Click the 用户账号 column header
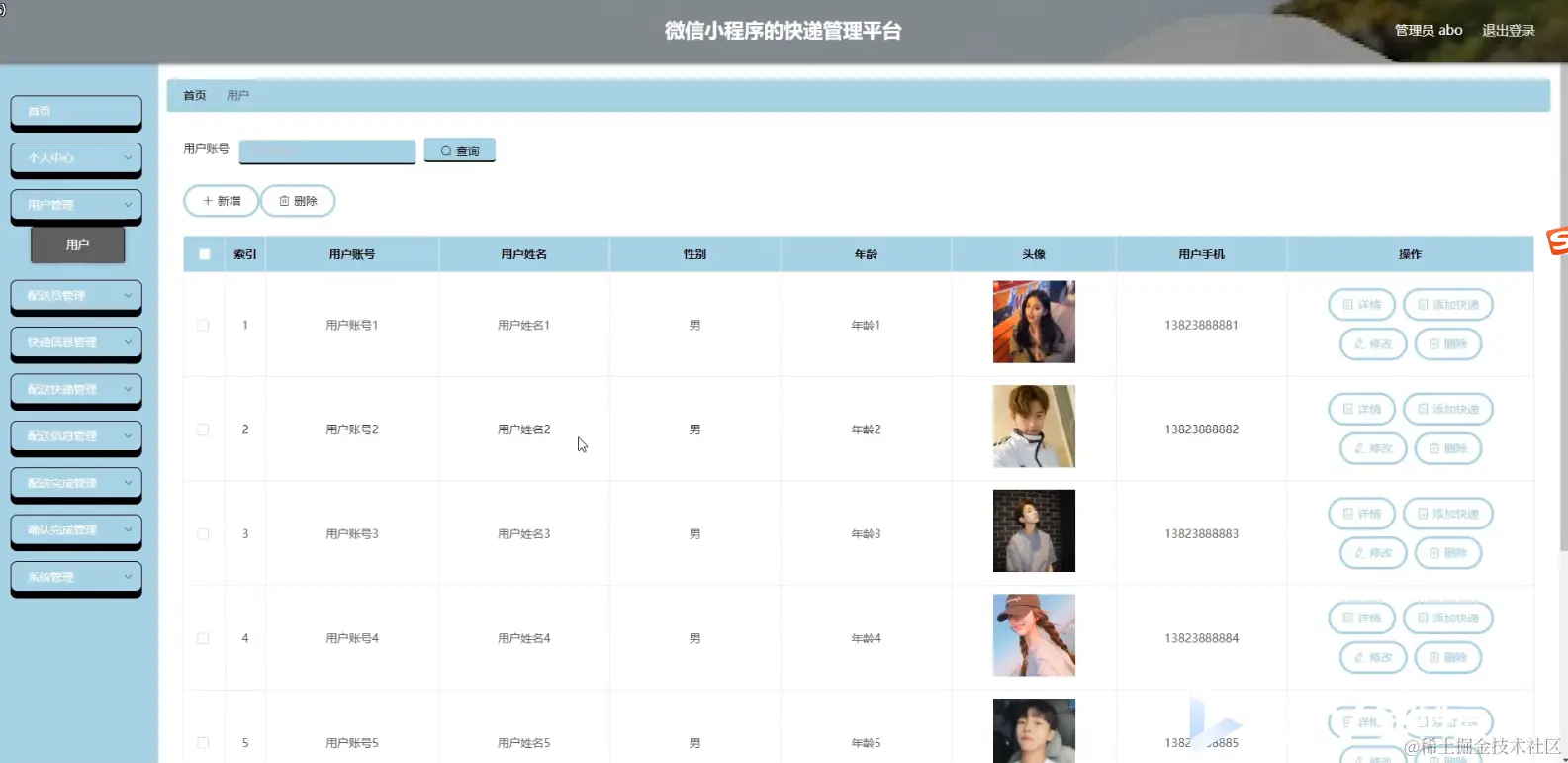The width and height of the screenshot is (1568, 763). pos(352,254)
